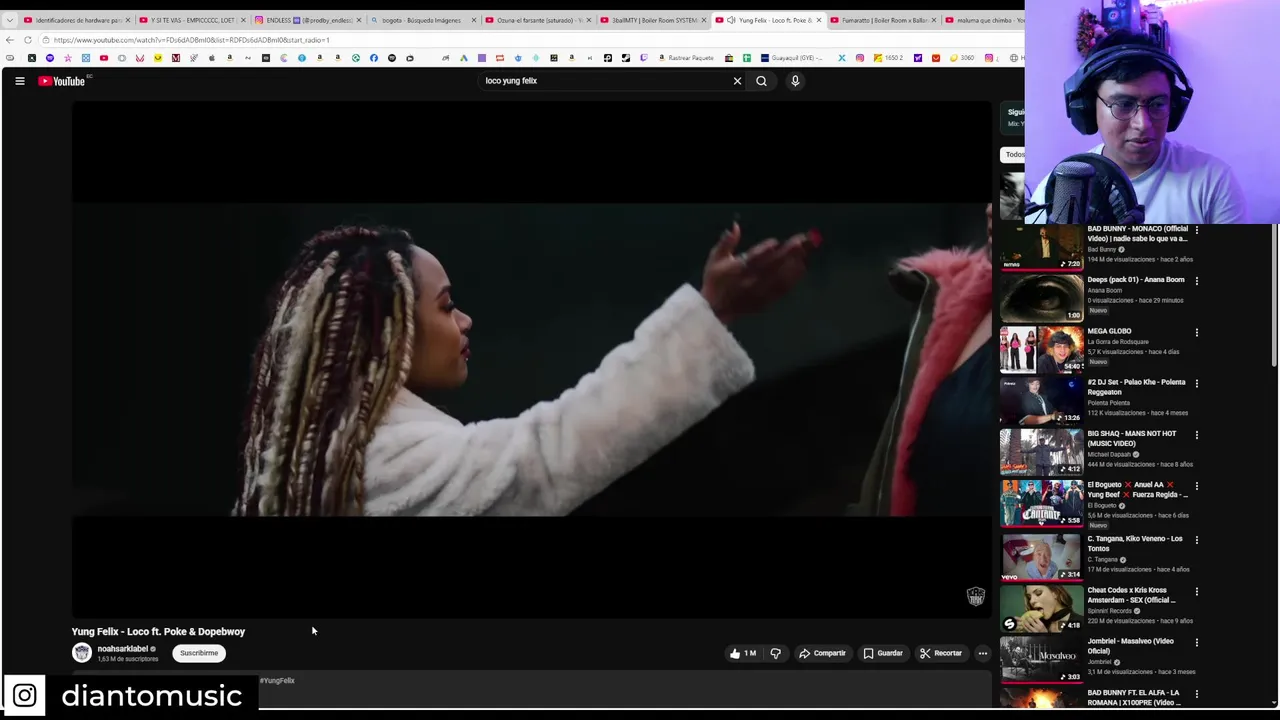Viewport: 1280px width, 720px height.
Task: Open the noahsarklabel channel name link
Action: point(122,649)
